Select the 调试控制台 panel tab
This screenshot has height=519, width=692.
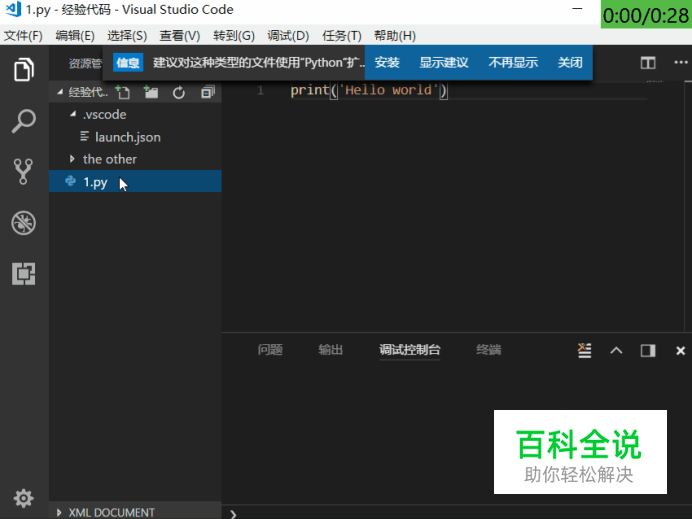point(410,350)
